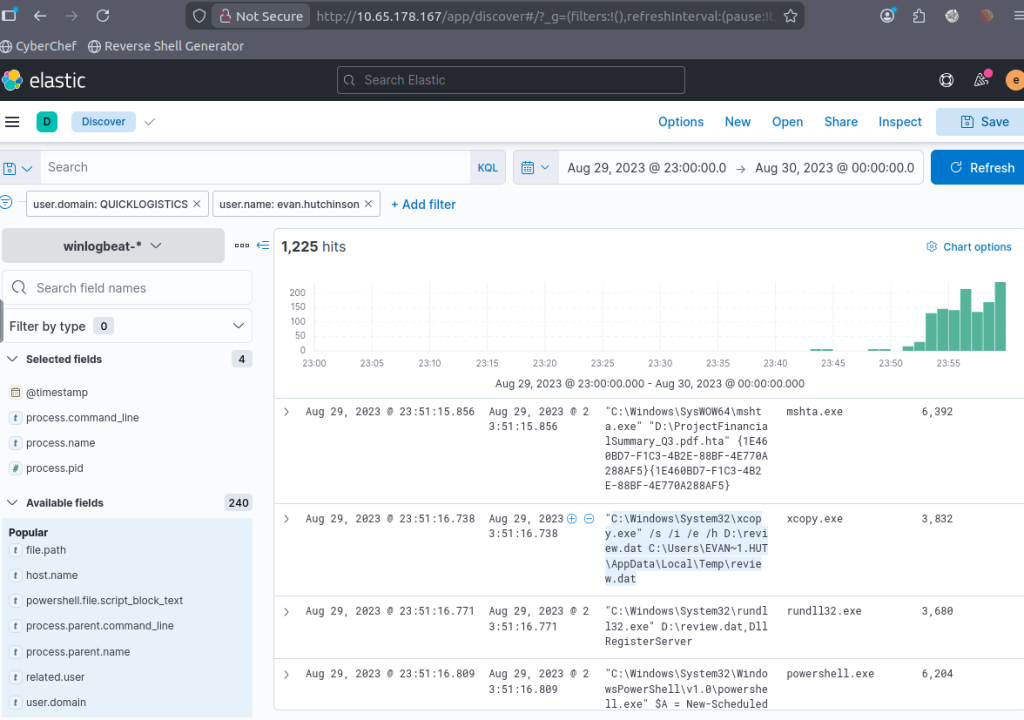This screenshot has height=720, width=1024.
Task: Click the Elastic logo home icon
Action: pos(13,80)
